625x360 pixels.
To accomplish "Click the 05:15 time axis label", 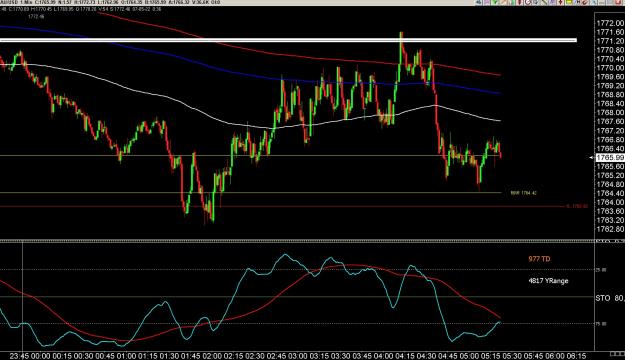I will pos(491,356).
